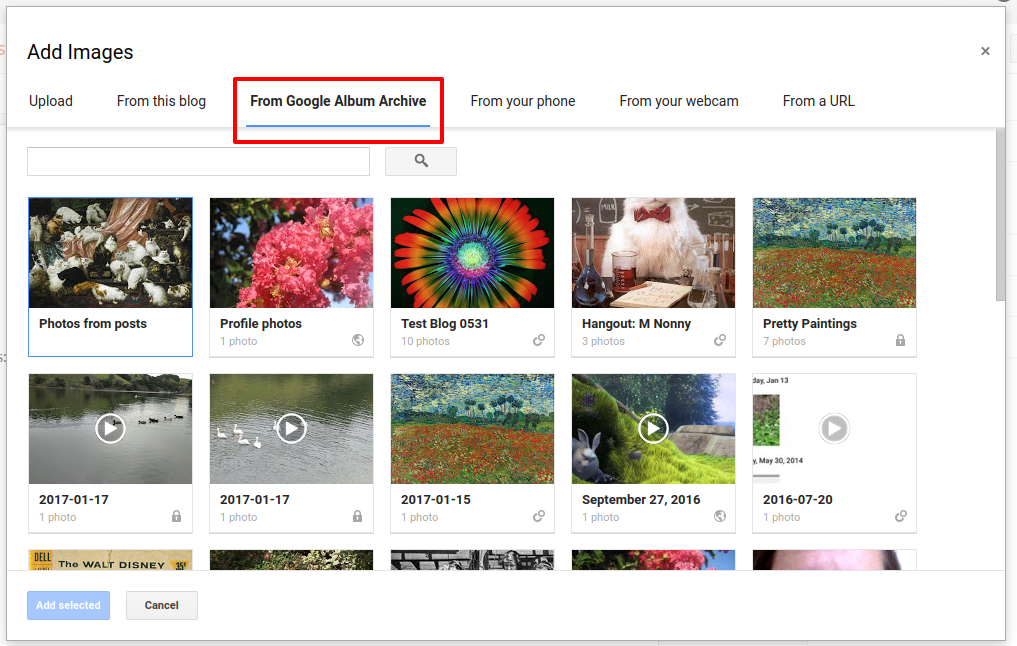Click the globe icon on Profile photos album
Screen dimensions: 1017x646
pos(357,340)
